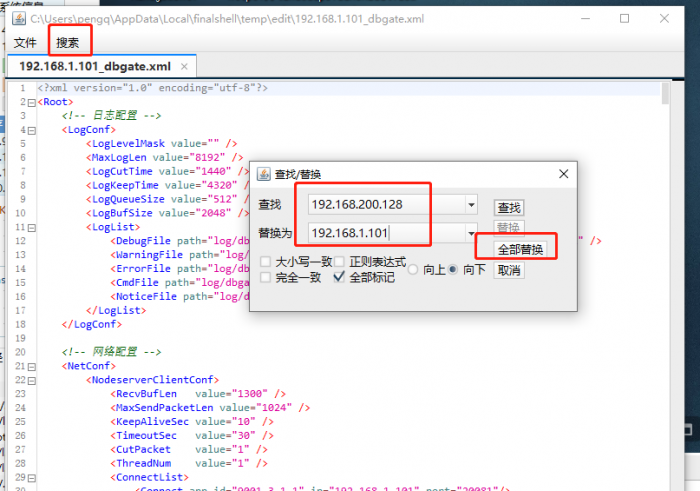
Task: Close the 查找/替换 dialog
Action: pos(564,174)
